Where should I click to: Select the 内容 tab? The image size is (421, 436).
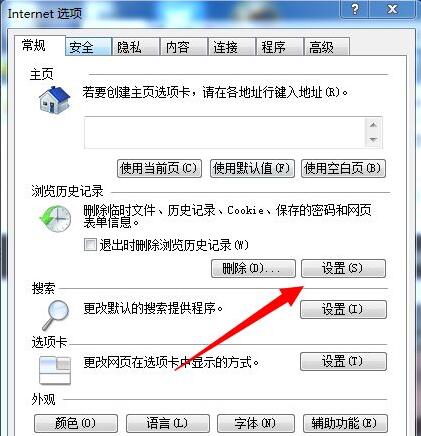pyautogui.click(x=183, y=47)
